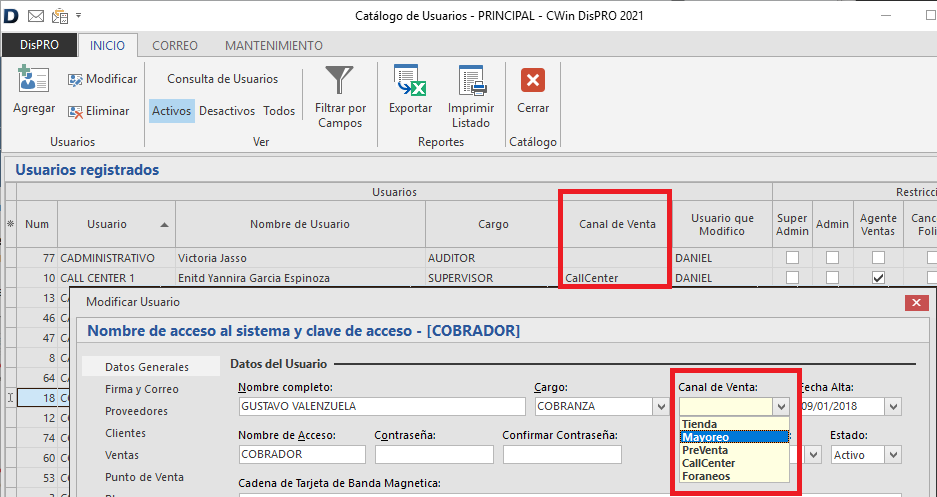Choose Foraneos in Canal de Venta list
The height and width of the screenshot is (497, 937).
coord(735,477)
